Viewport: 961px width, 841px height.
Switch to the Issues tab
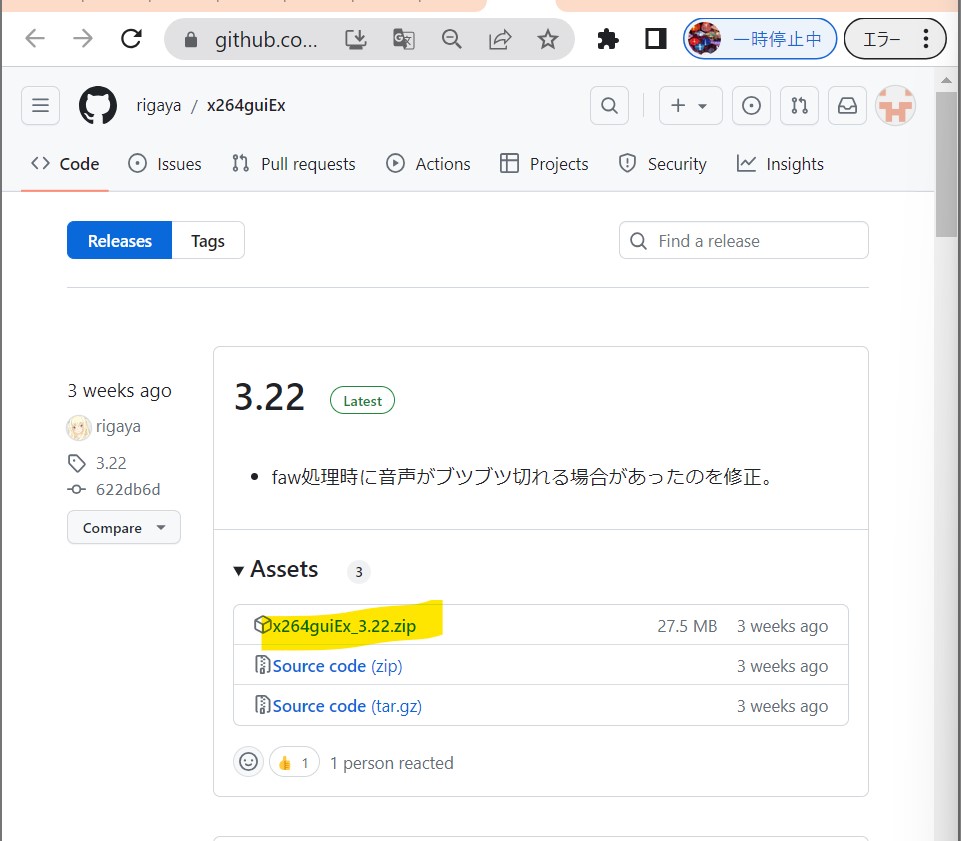(165, 164)
